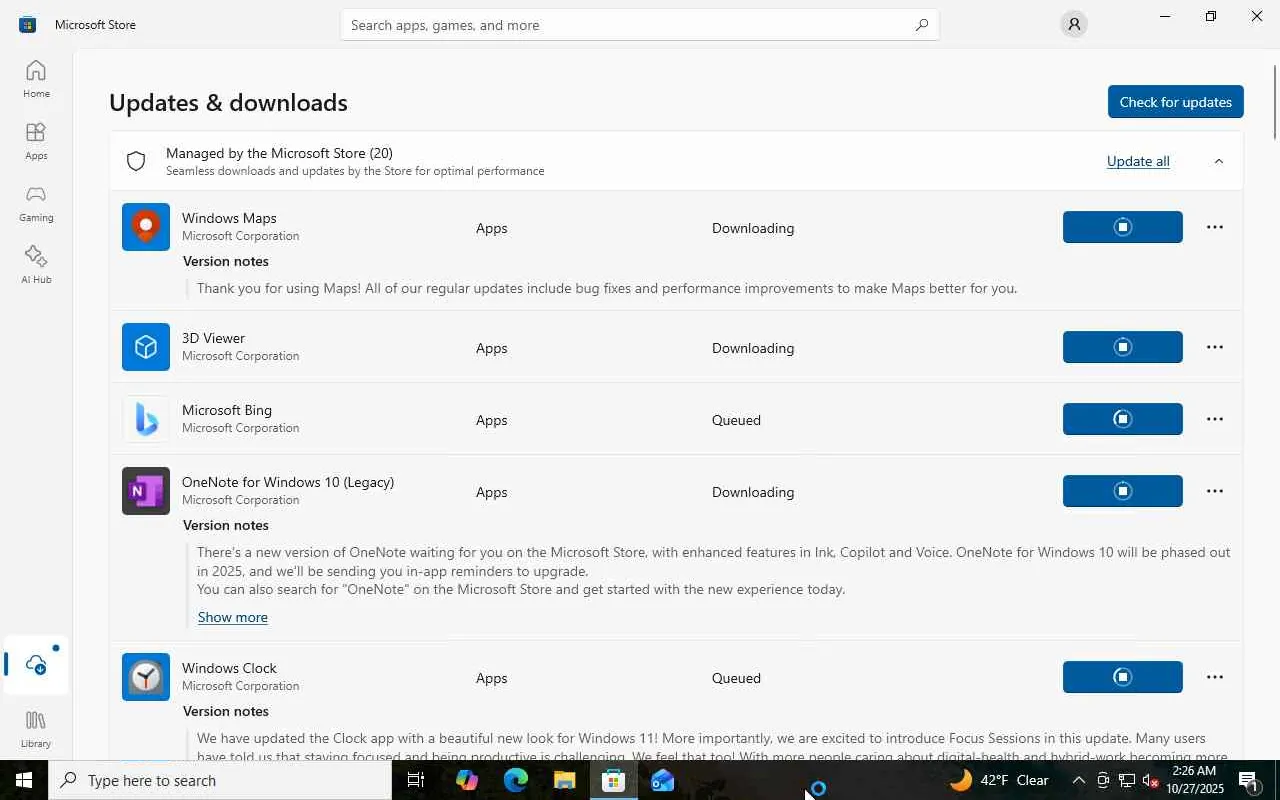Click the Downloading status for 3D Viewer
This screenshot has height=800, width=1280.
(753, 348)
